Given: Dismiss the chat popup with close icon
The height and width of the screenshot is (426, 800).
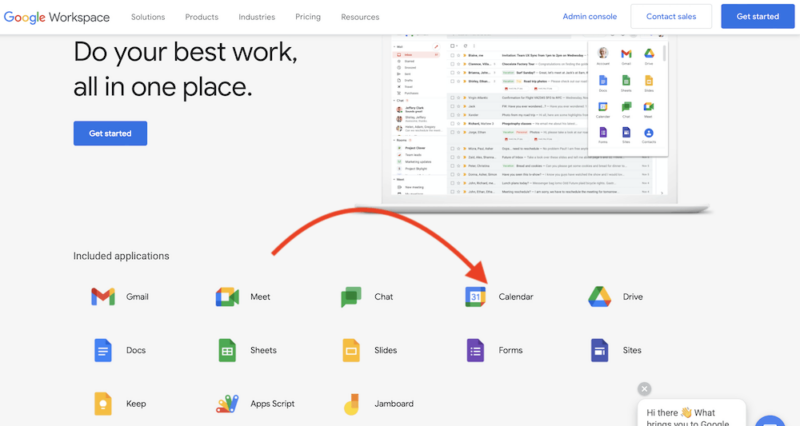Looking at the screenshot, I should pos(644,389).
